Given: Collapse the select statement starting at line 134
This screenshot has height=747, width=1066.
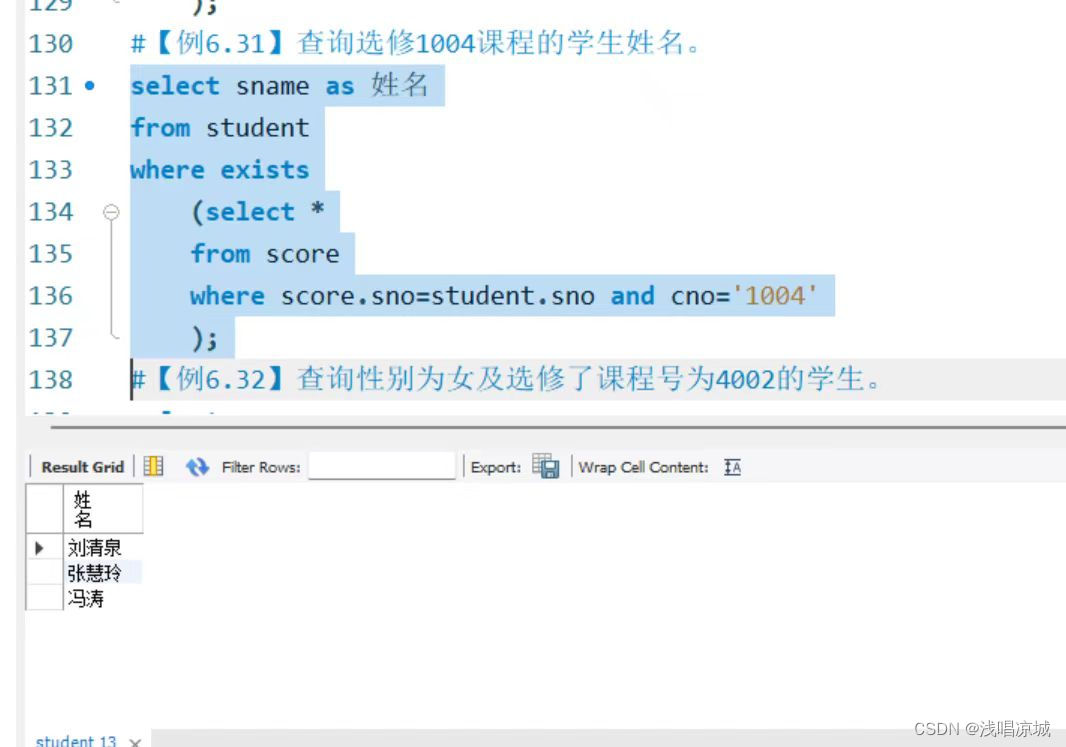Looking at the screenshot, I should click(112, 212).
